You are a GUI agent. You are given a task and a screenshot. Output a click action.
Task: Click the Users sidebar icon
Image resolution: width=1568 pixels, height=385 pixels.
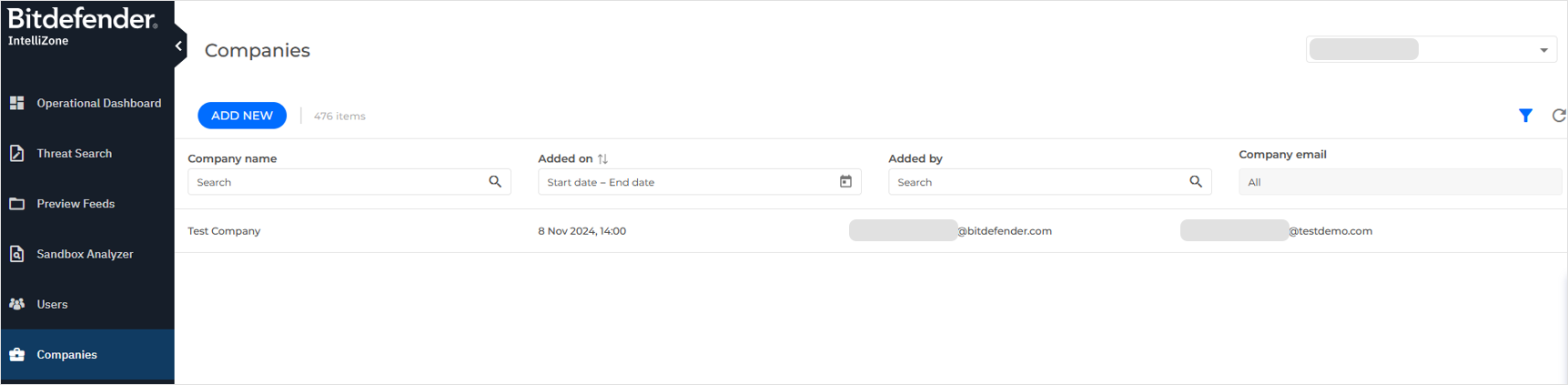pos(17,304)
